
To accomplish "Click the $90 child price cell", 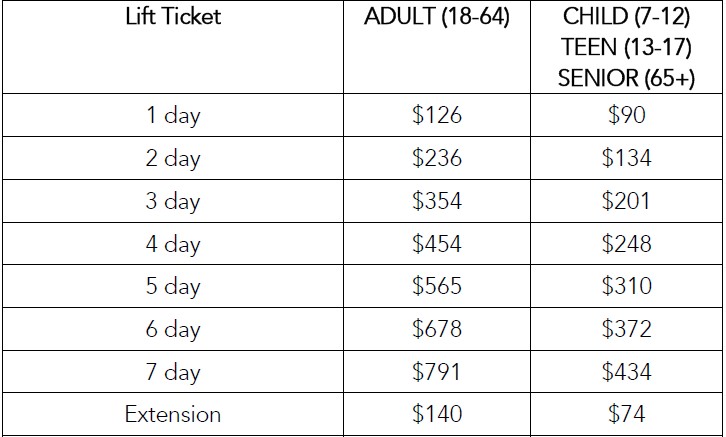I will 626,115.
